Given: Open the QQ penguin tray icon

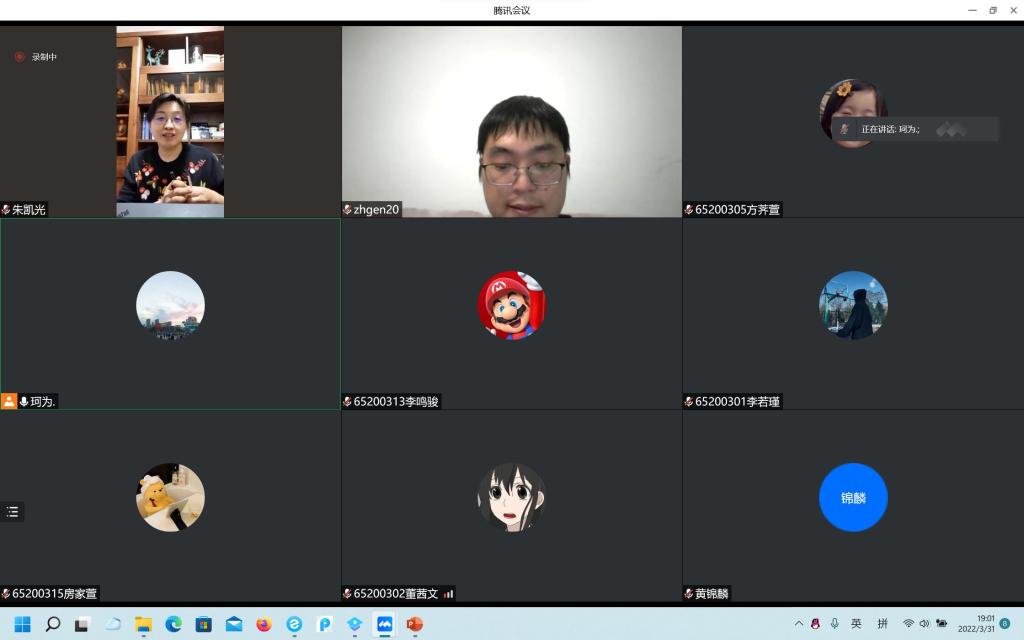Looking at the screenshot, I should (816, 624).
